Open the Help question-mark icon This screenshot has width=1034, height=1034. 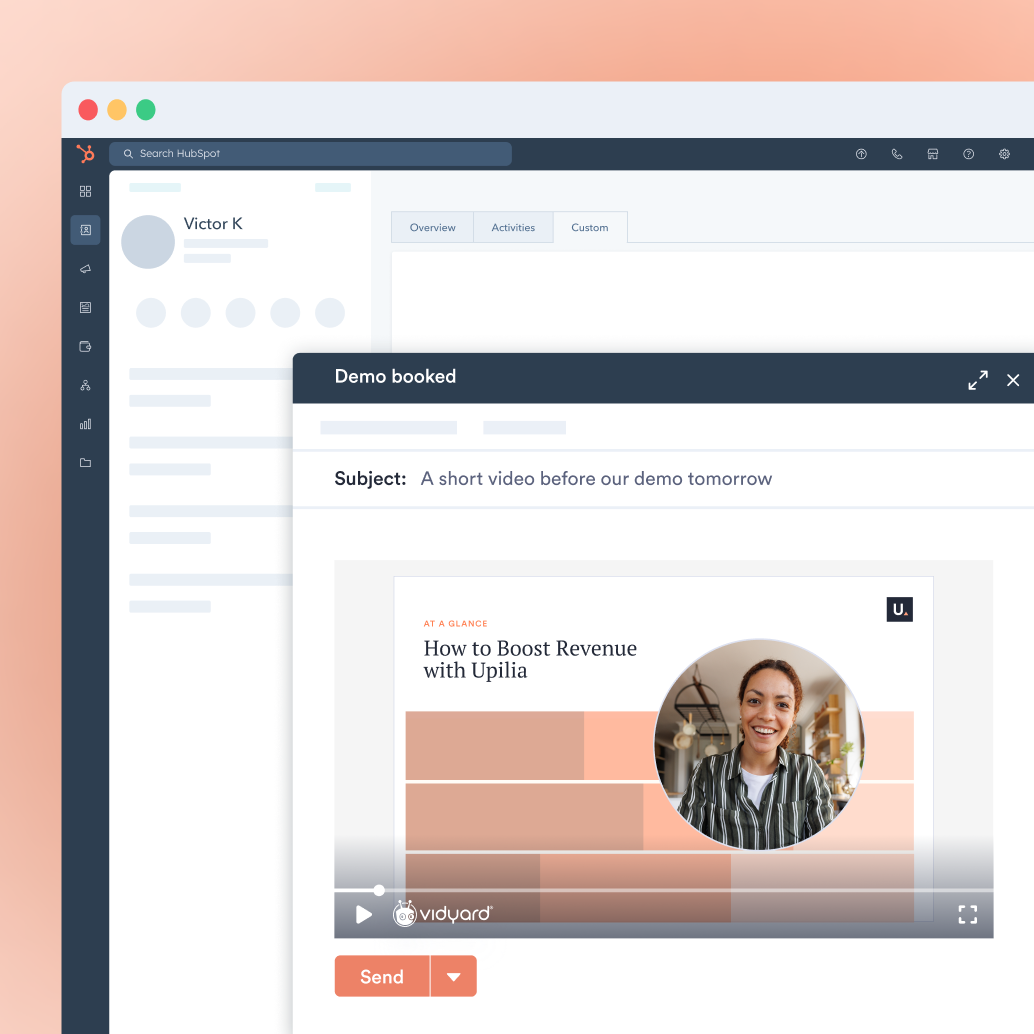(x=968, y=154)
